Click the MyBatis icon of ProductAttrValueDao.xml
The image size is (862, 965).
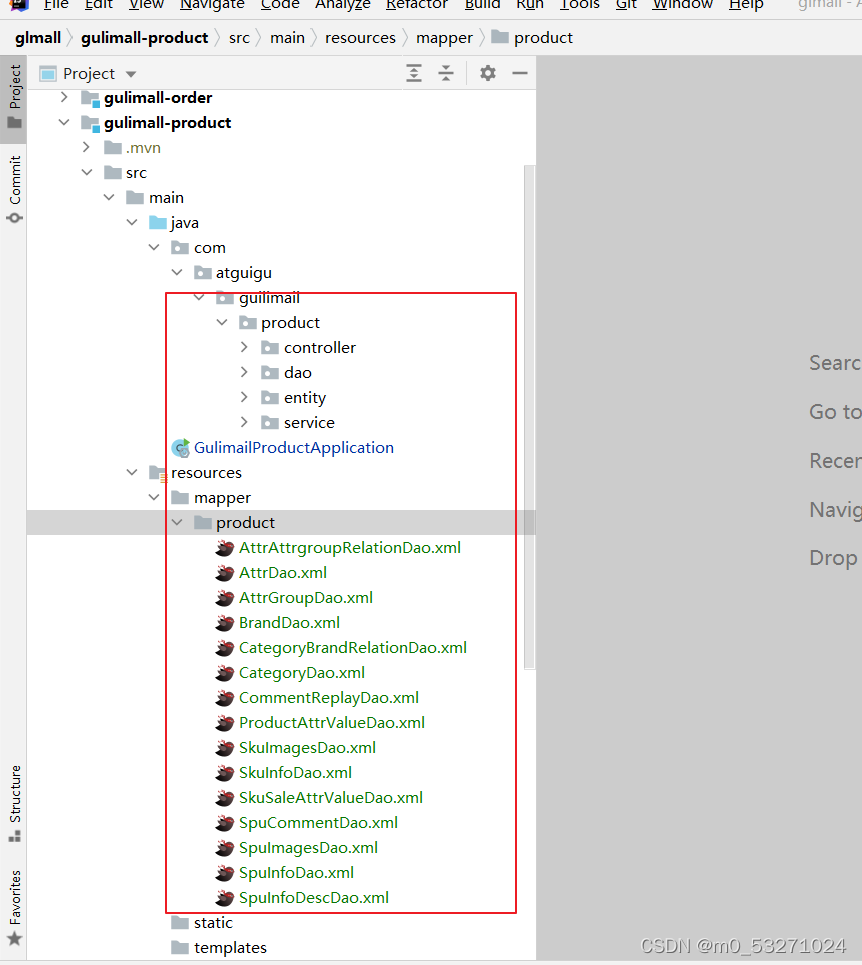coord(225,723)
